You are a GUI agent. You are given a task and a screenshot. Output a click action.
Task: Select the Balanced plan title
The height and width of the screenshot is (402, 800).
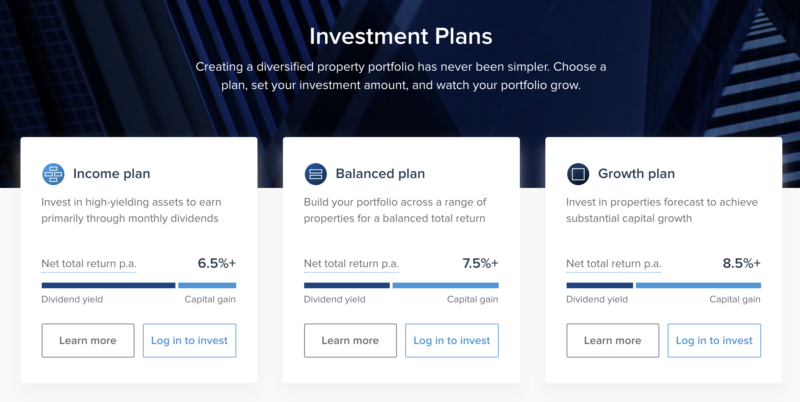coord(380,173)
